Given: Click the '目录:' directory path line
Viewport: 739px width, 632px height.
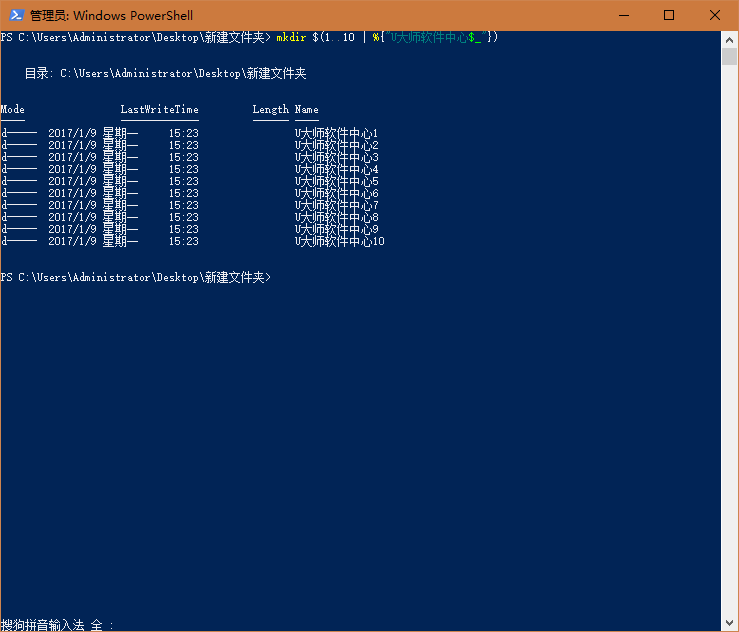Looking at the screenshot, I should pos(165,74).
